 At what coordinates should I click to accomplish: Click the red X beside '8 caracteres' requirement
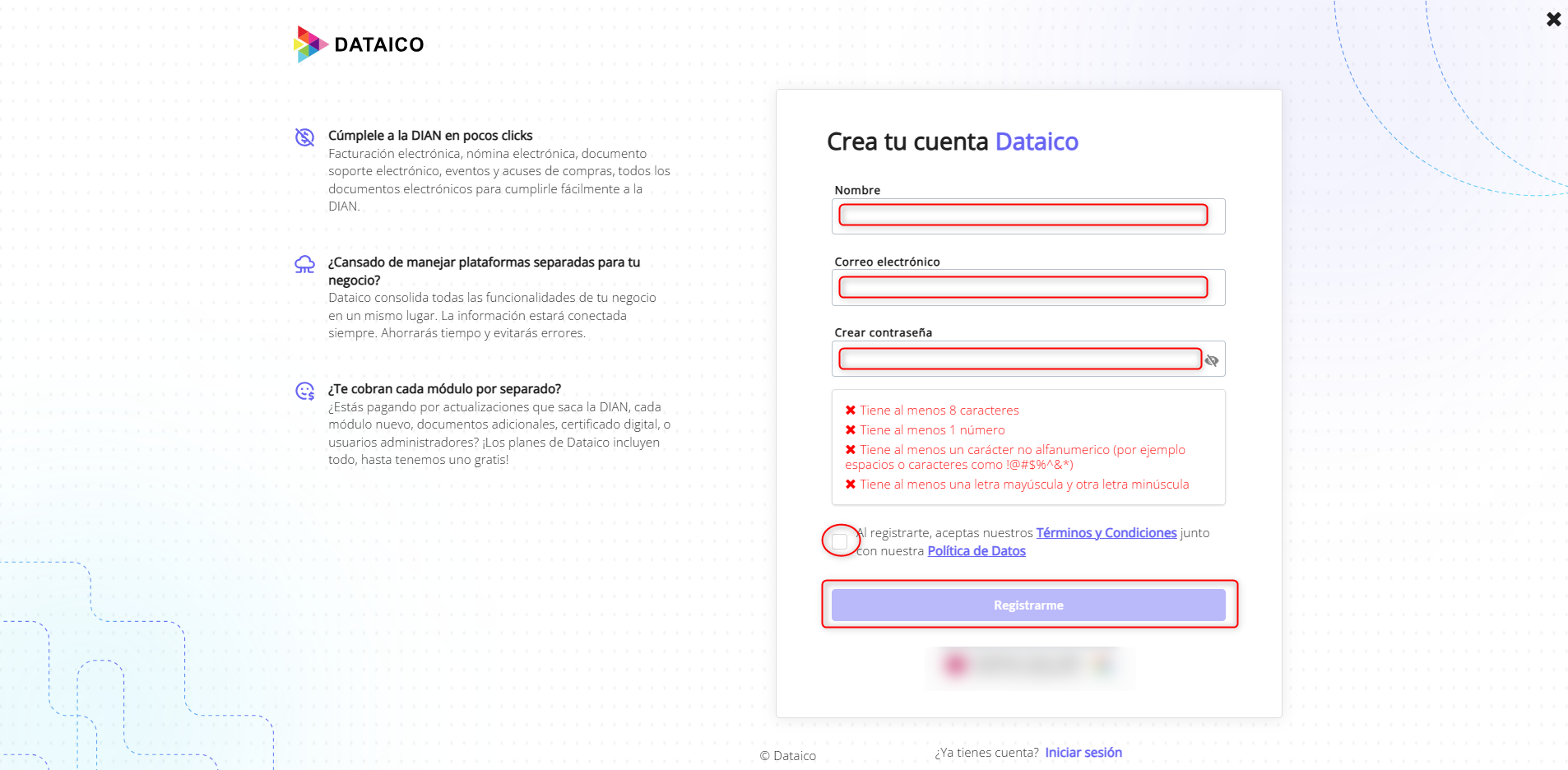(x=851, y=410)
